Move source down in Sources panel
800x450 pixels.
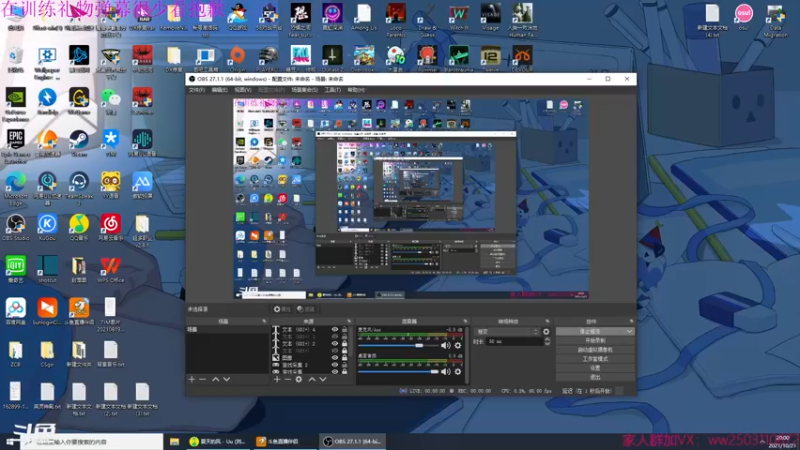point(323,380)
